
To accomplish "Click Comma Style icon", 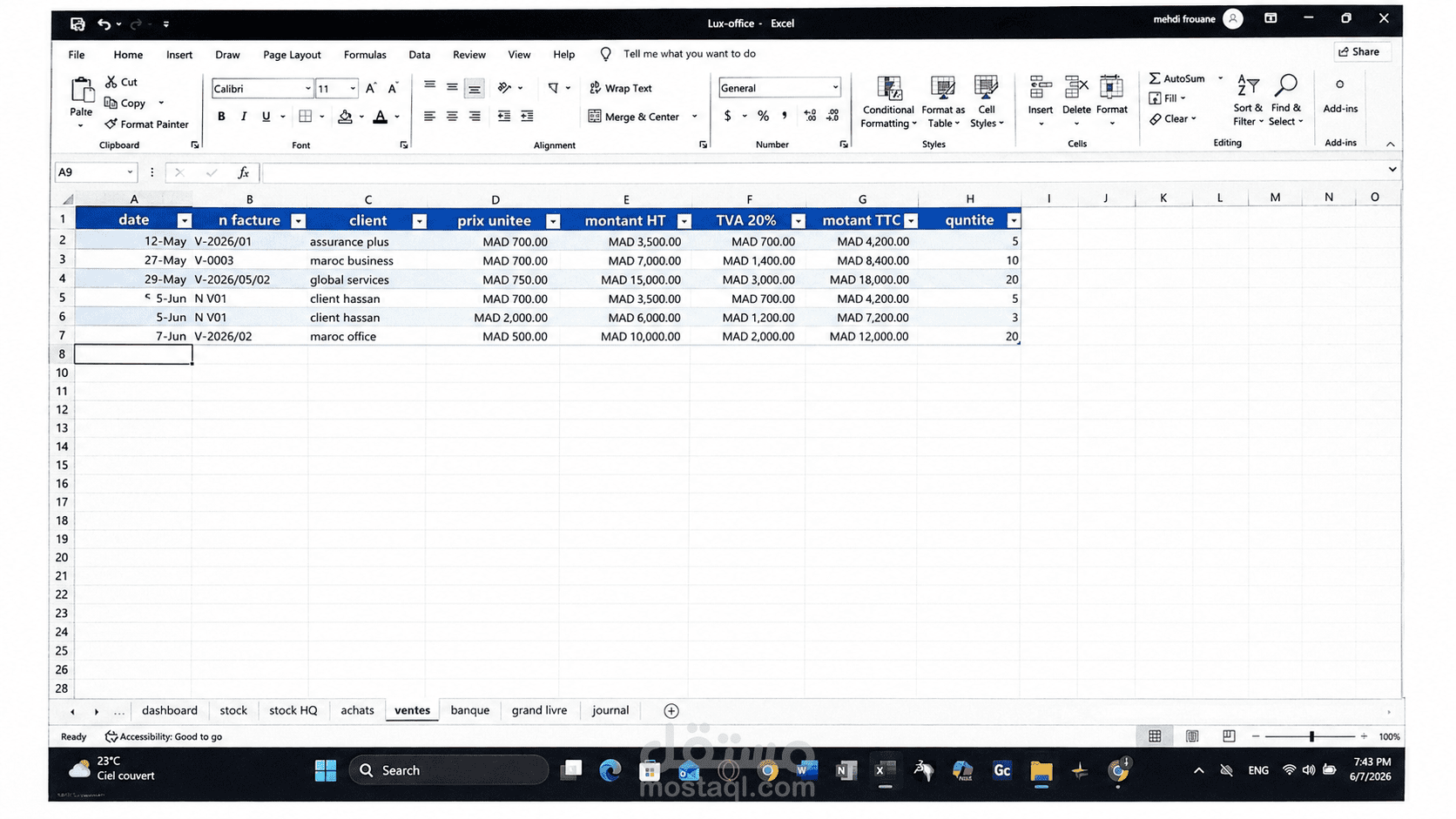I will pos(785,116).
